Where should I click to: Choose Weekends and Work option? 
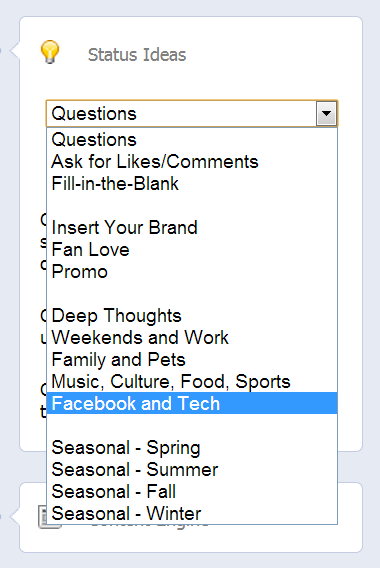pyautogui.click(x=192, y=338)
